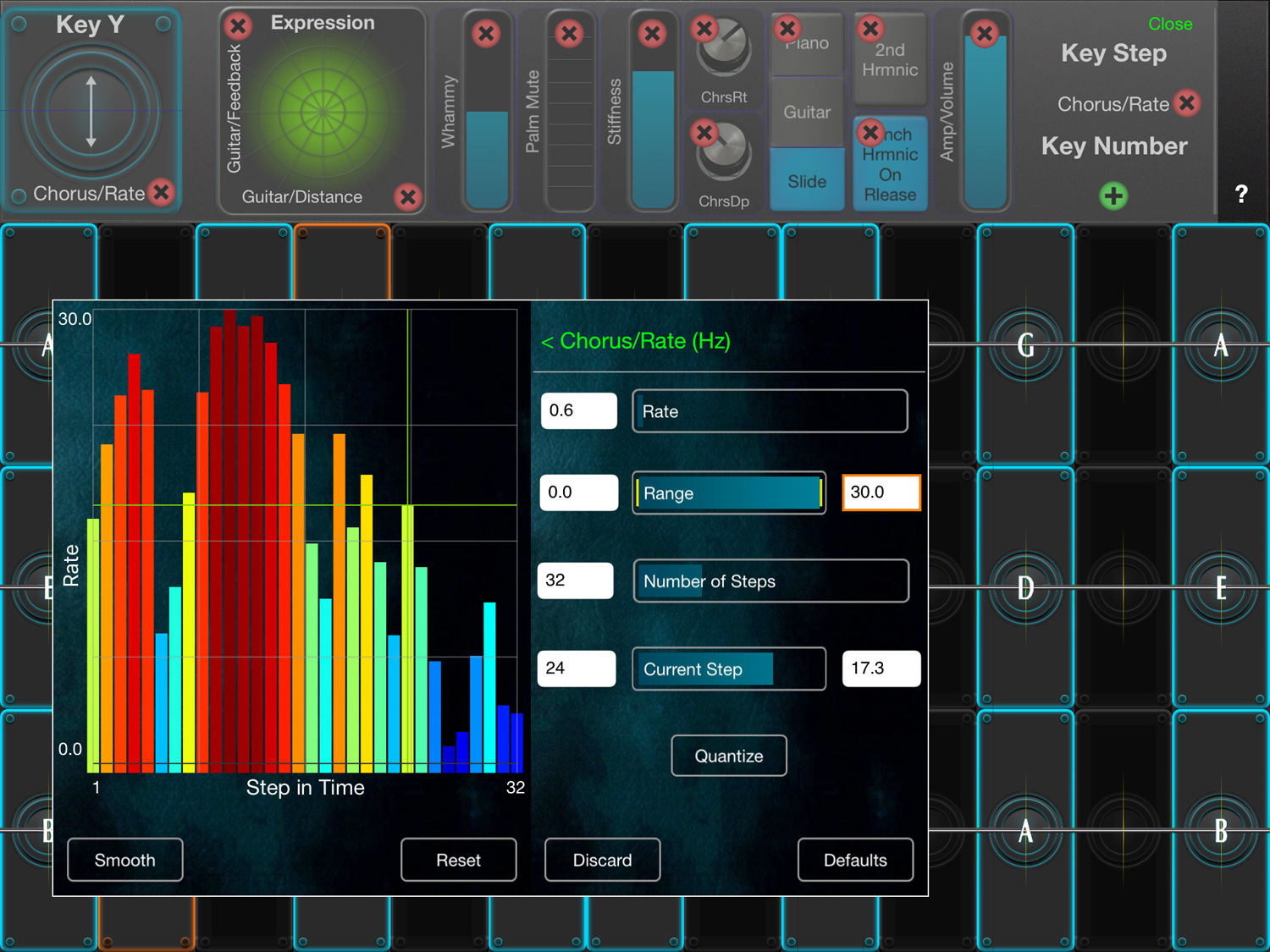The height and width of the screenshot is (952, 1270).
Task: Restore settings with the Defaults button
Action: [855, 860]
